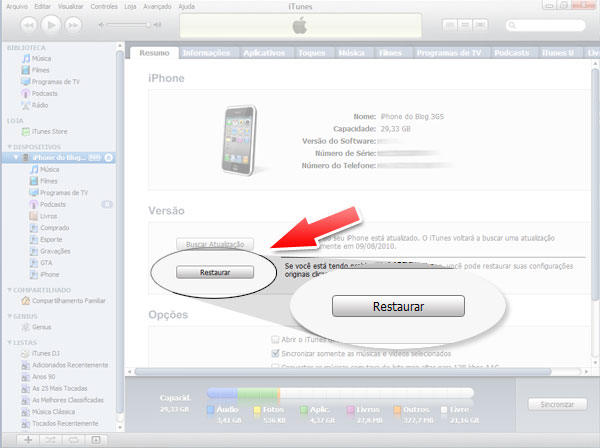Switch to list view
600x448 pixels.
click(x=450, y=25)
